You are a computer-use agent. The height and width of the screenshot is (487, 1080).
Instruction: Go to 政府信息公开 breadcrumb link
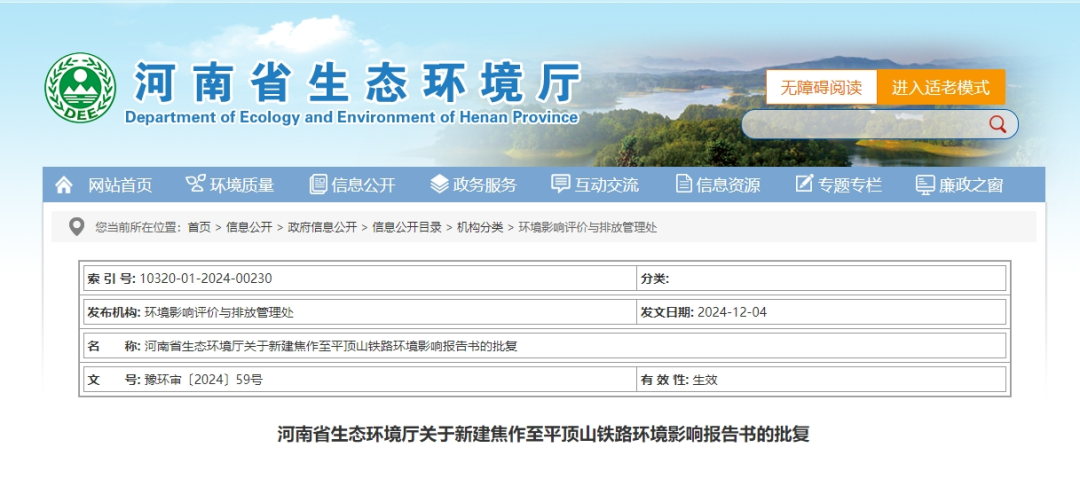click(x=322, y=227)
